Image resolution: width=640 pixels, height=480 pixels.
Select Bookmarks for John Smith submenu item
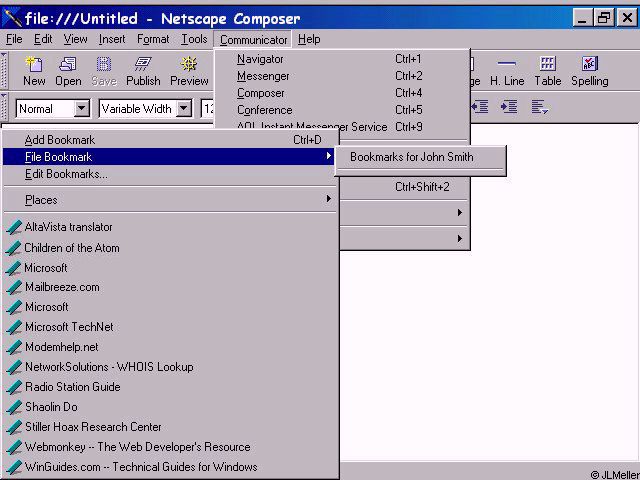click(x=420, y=157)
